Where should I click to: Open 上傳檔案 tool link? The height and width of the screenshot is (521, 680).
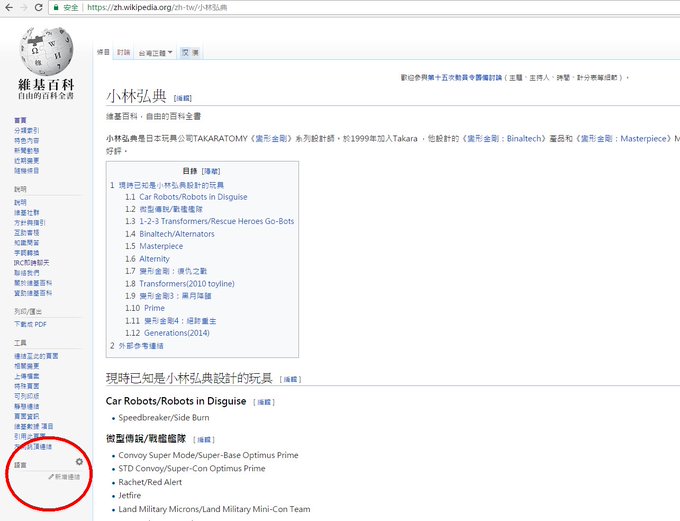pyautogui.click(x=26, y=376)
